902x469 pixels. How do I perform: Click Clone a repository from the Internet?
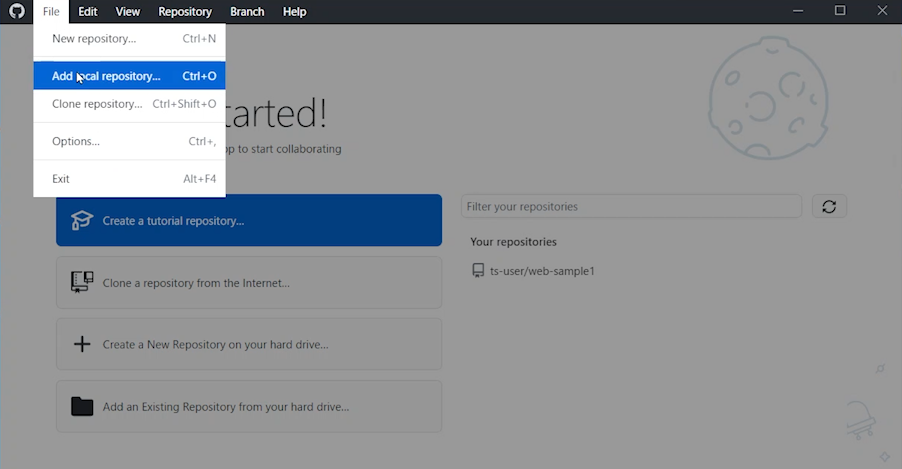click(249, 283)
